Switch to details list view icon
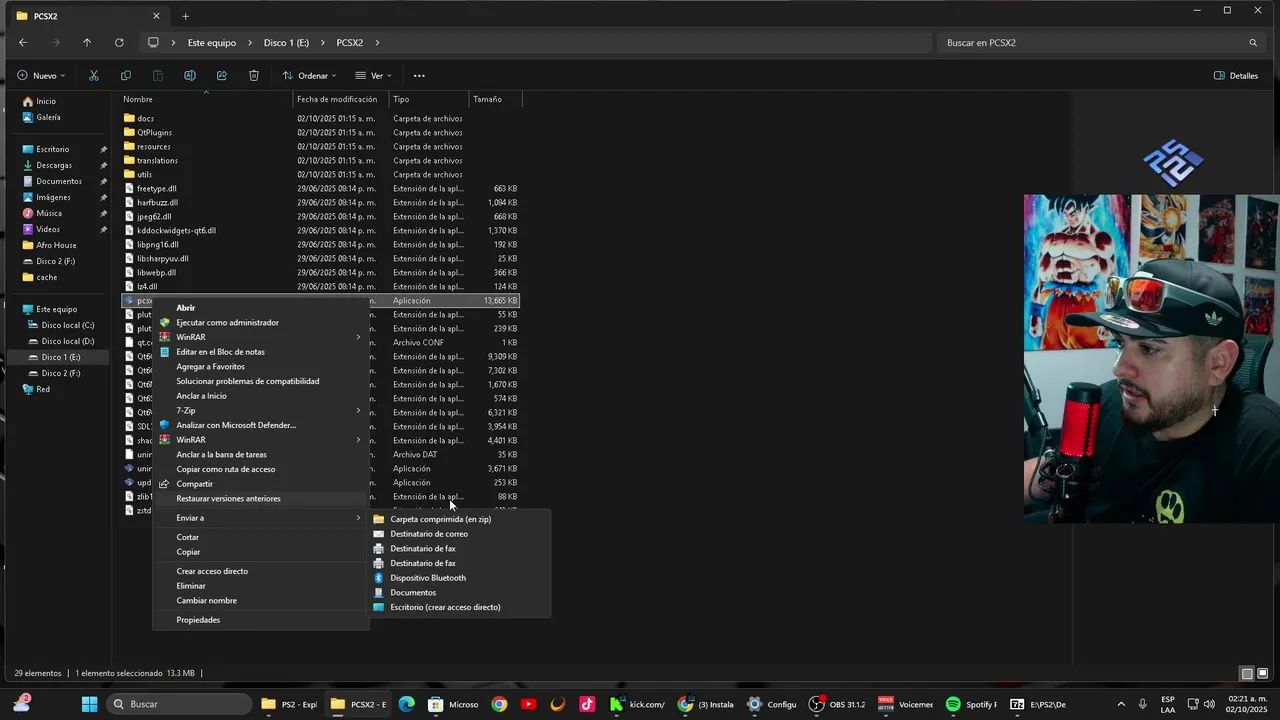 click(1247, 673)
